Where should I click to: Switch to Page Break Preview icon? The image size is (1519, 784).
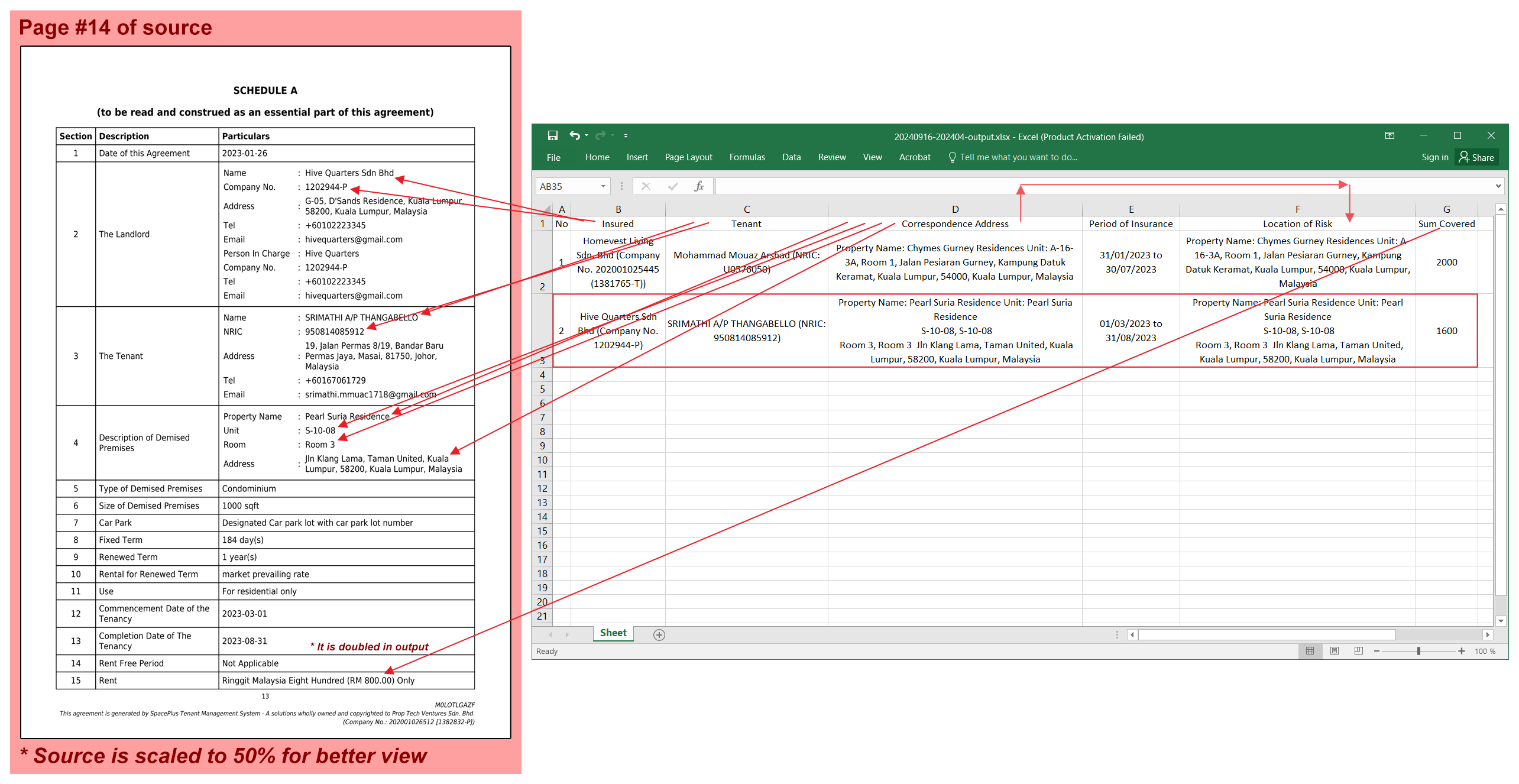point(1358,651)
